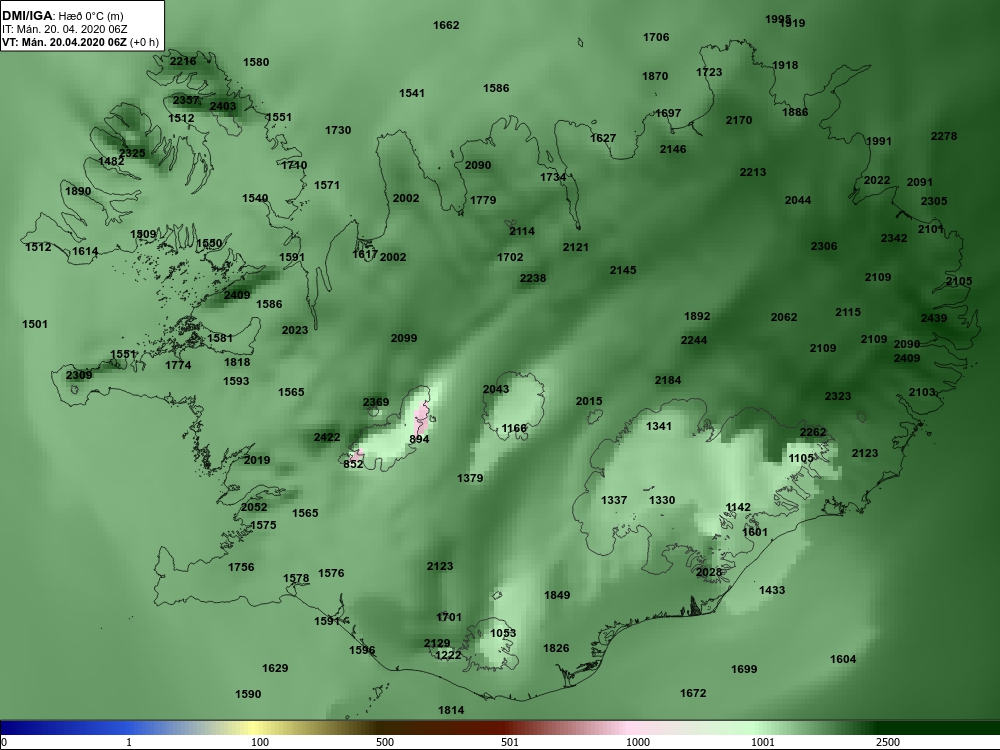Click the 2019 height value on the map
This screenshot has height=750, width=1000.
(x=256, y=460)
